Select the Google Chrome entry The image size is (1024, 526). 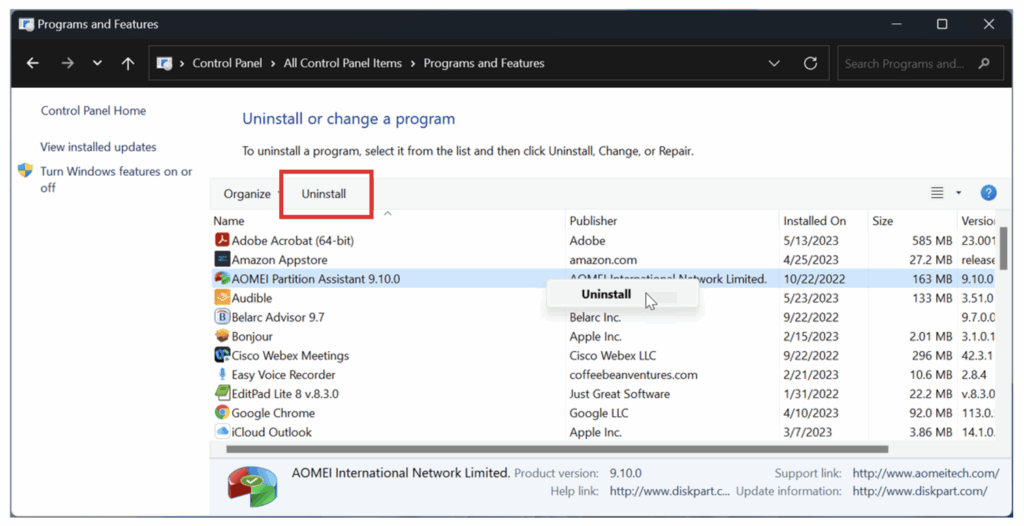pyautogui.click(x=273, y=413)
